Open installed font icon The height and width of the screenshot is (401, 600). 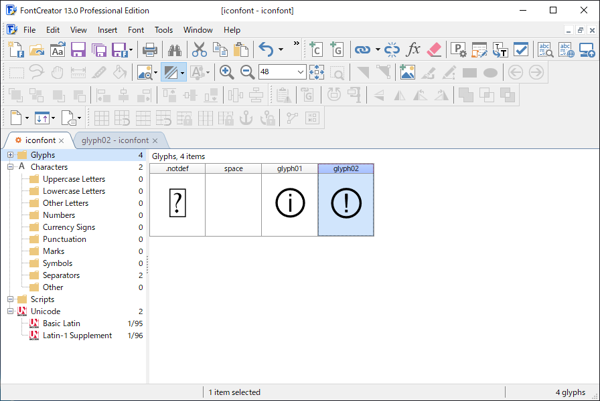(x=57, y=50)
